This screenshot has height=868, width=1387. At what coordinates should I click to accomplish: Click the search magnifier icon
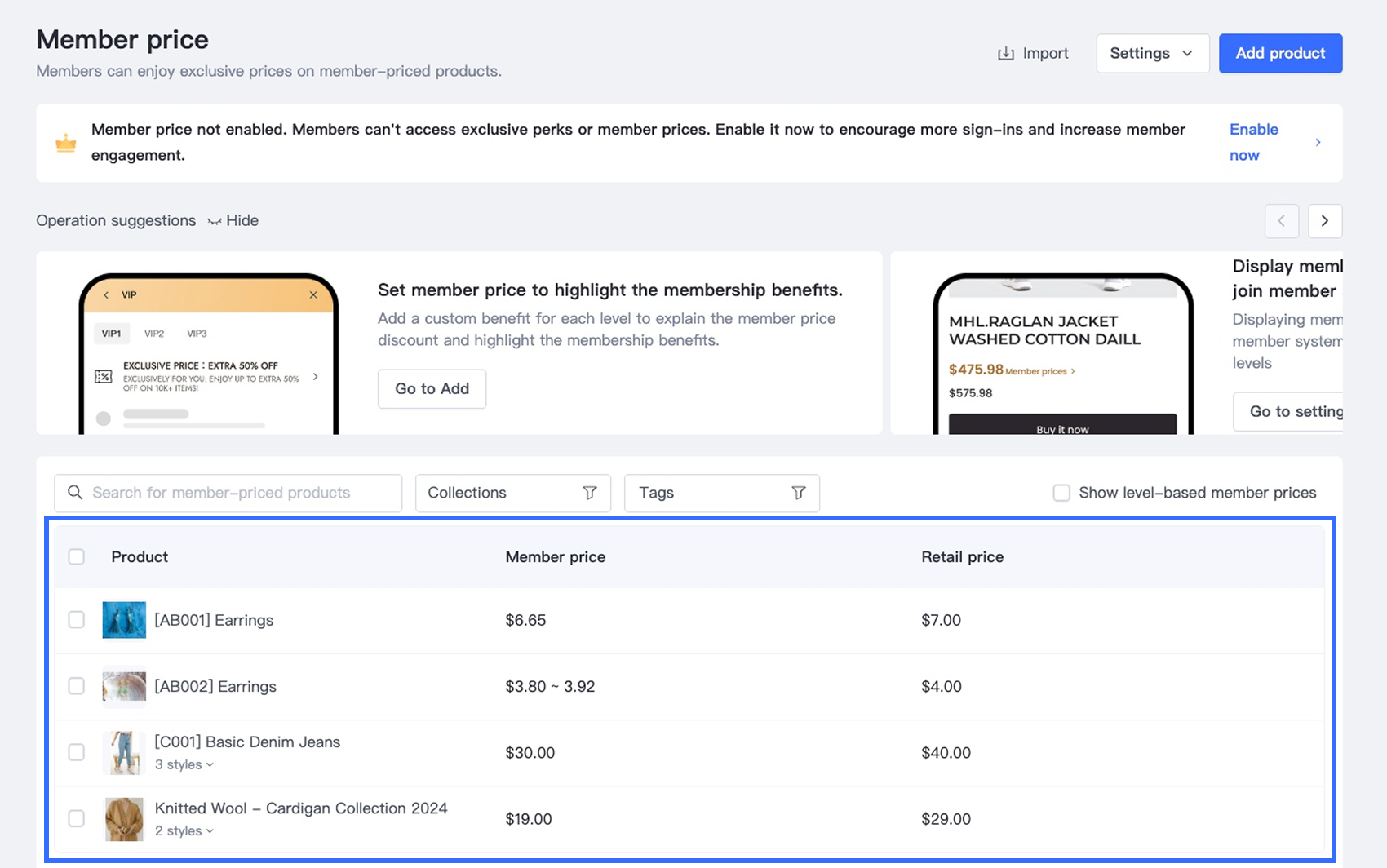tap(75, 493)
